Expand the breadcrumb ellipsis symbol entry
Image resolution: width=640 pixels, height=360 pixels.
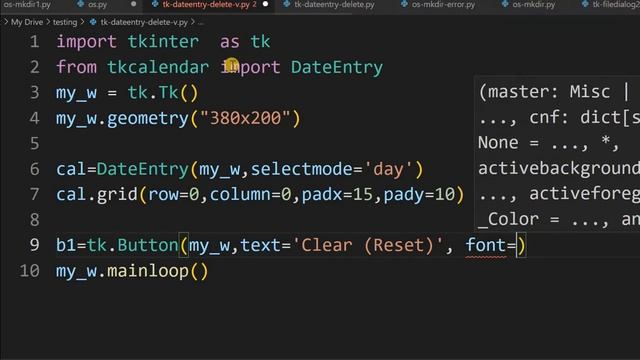pos(200,23)
